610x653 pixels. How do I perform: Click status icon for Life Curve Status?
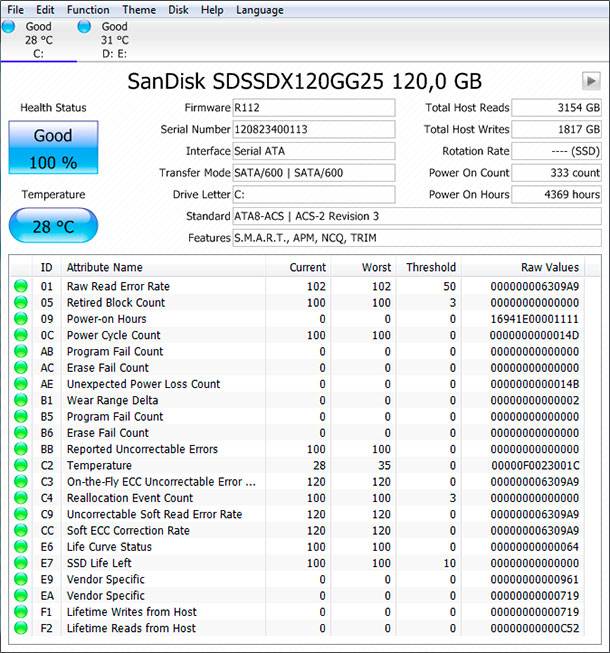(x=20, y=546)
